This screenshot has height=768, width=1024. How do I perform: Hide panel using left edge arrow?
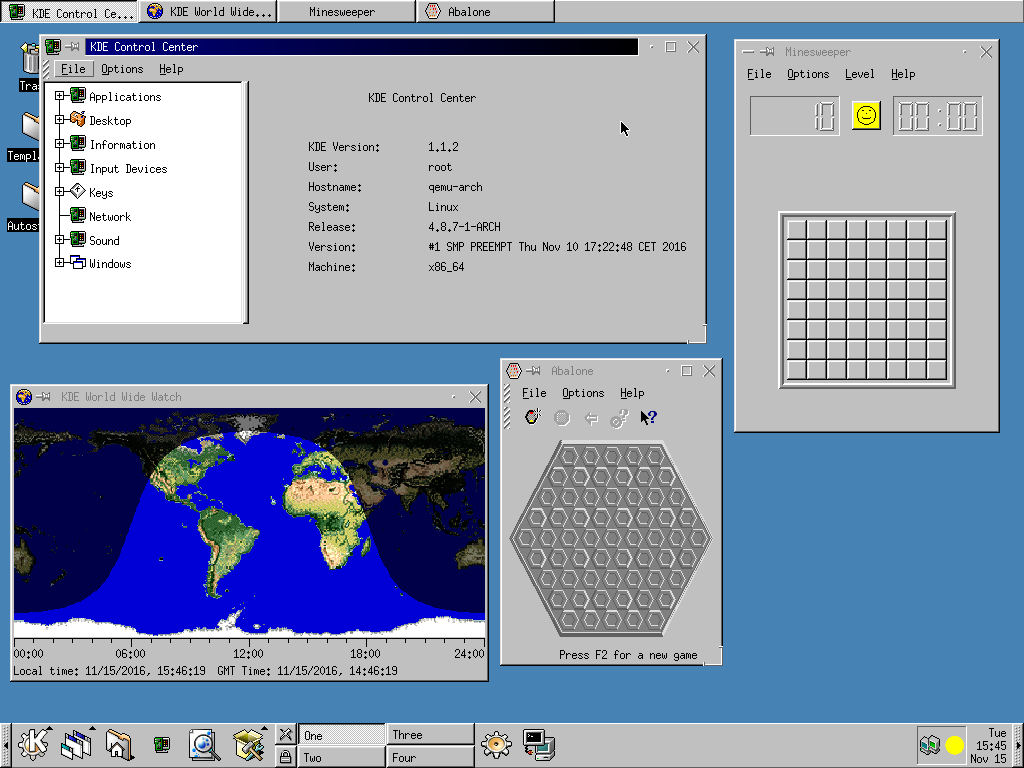tap(5, 744)
